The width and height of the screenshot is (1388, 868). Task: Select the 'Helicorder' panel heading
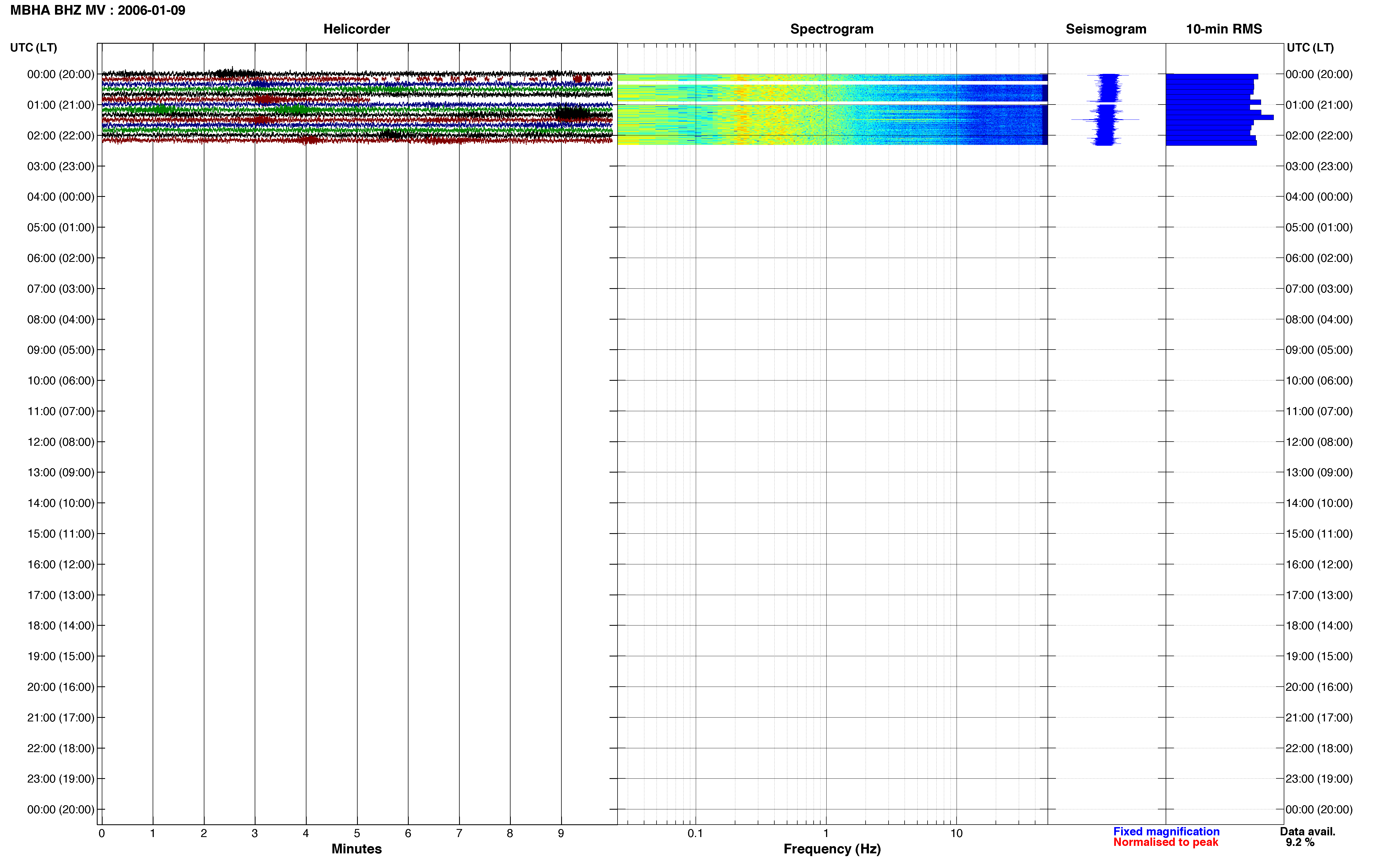(356, 29)
